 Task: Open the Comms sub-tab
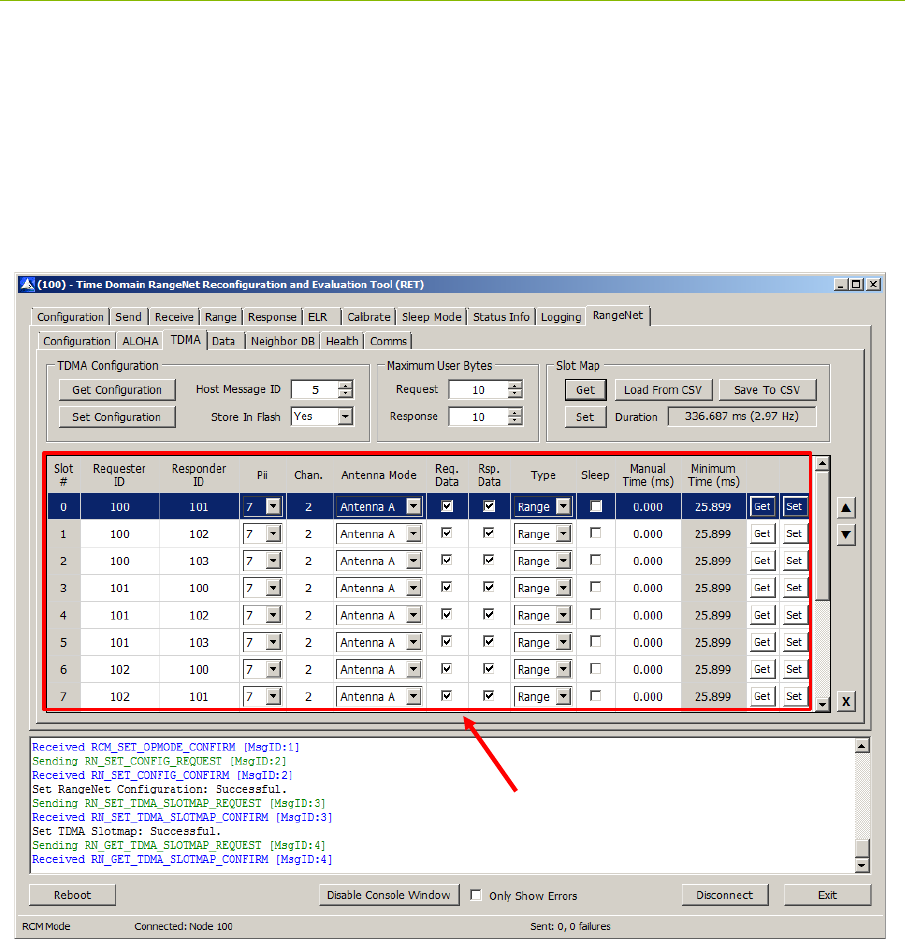[x=388, y=341]
